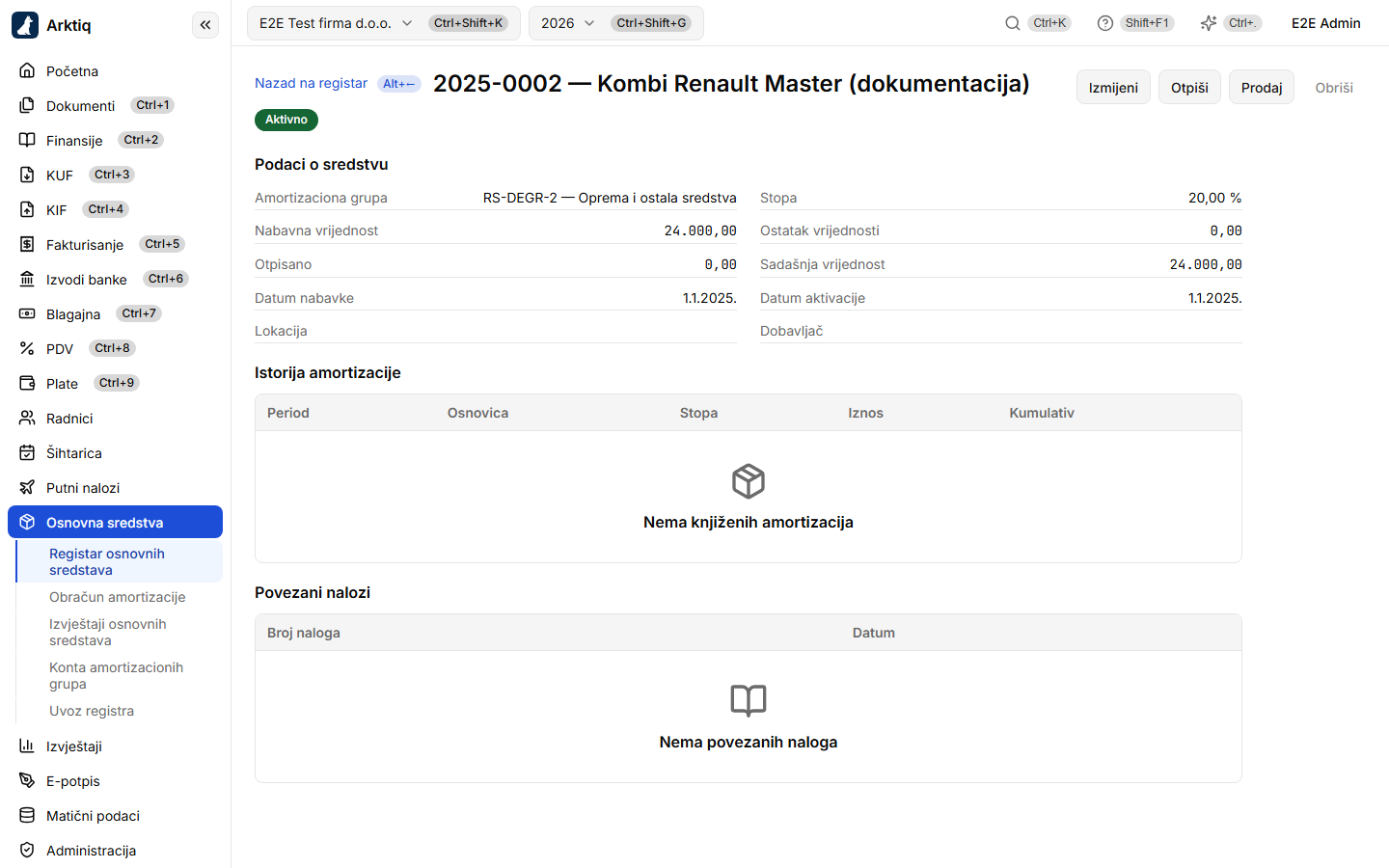Click the Šihtarica calendar icon
The image size is (1389, 868).
click(x=27, y=453)
